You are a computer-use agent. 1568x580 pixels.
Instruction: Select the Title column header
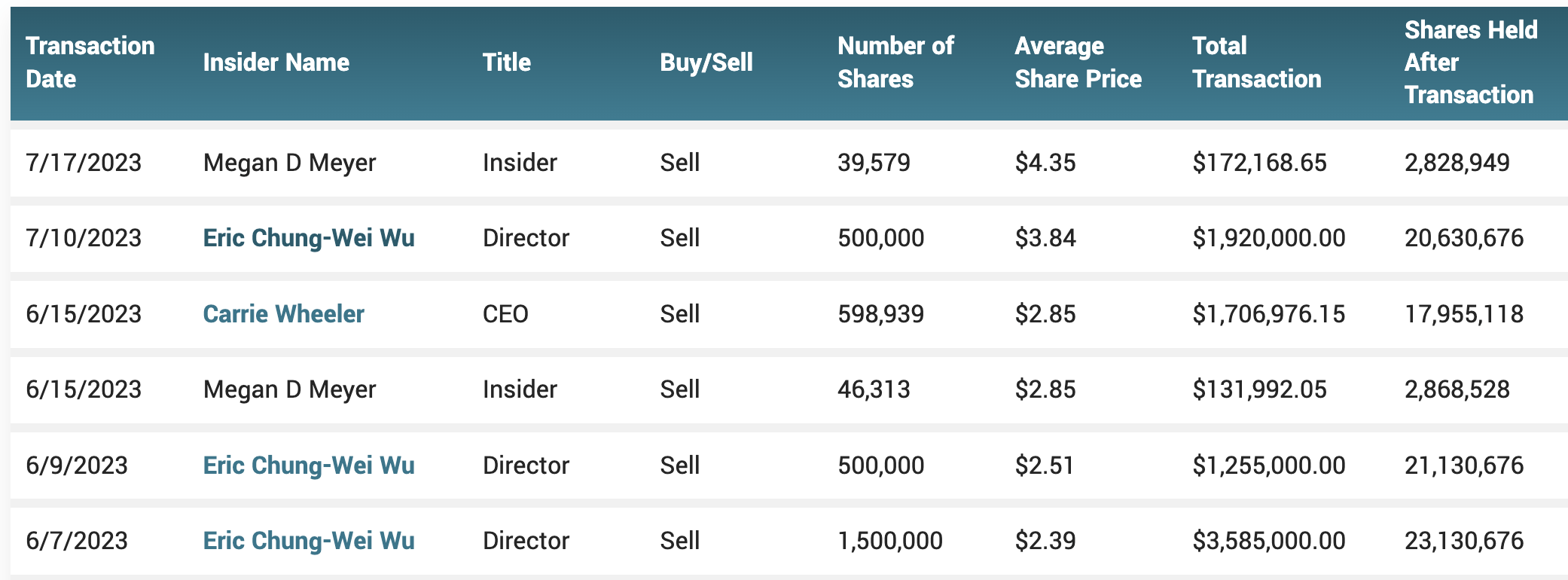tap(506, 63)
